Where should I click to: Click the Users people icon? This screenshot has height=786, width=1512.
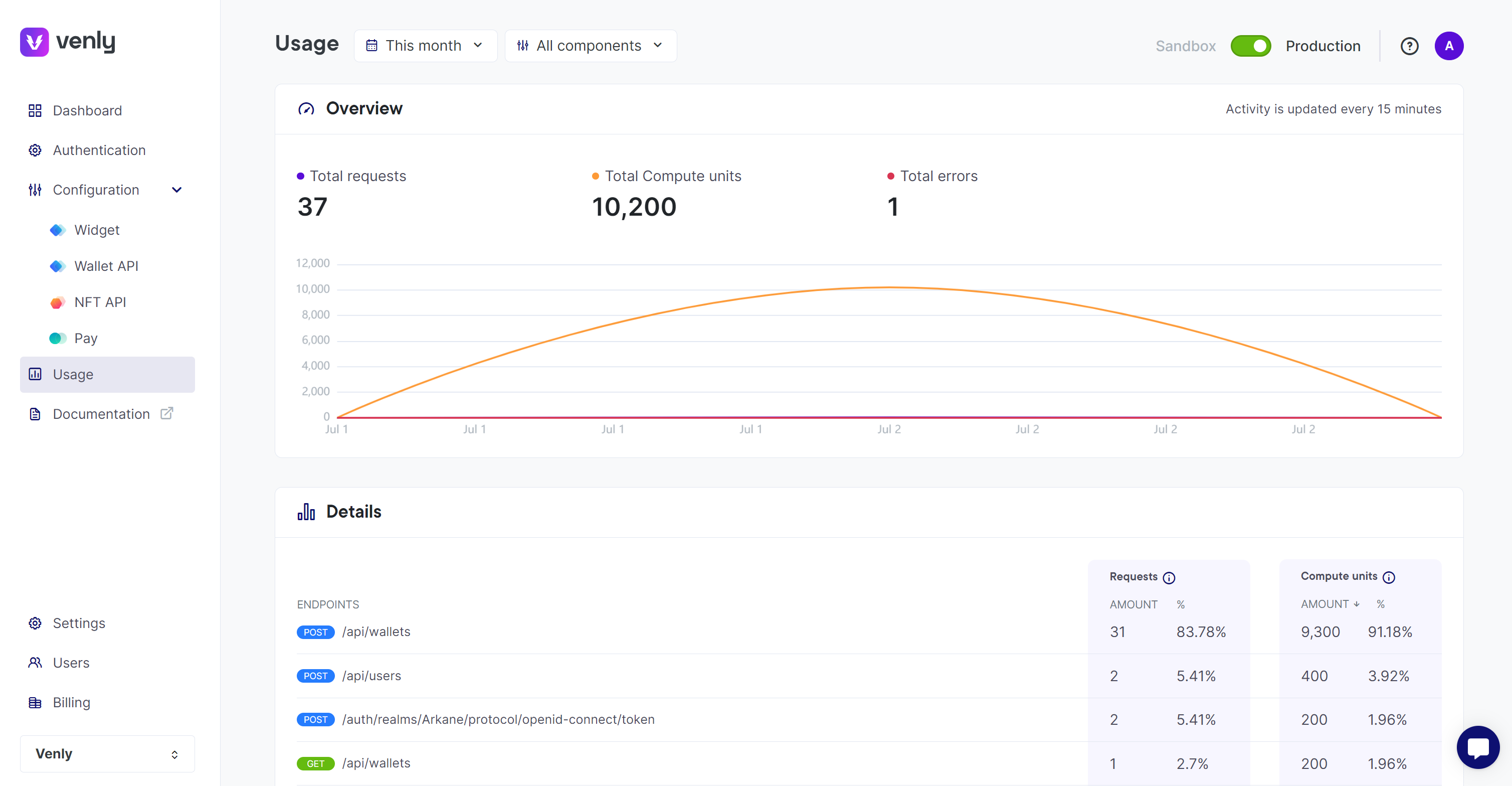[35, 663]
